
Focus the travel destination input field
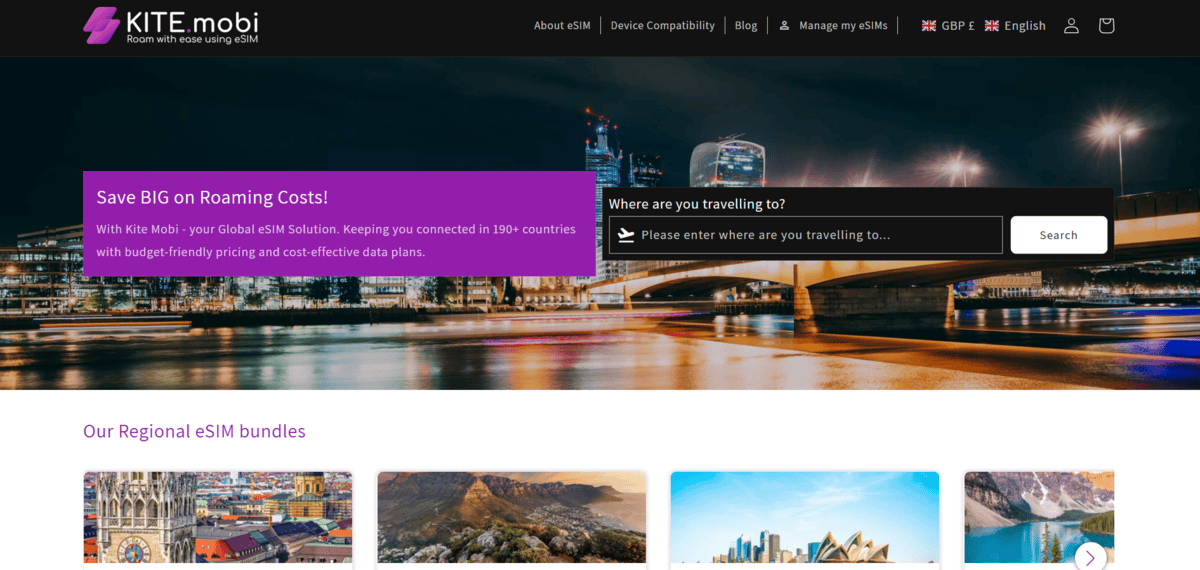815,235
